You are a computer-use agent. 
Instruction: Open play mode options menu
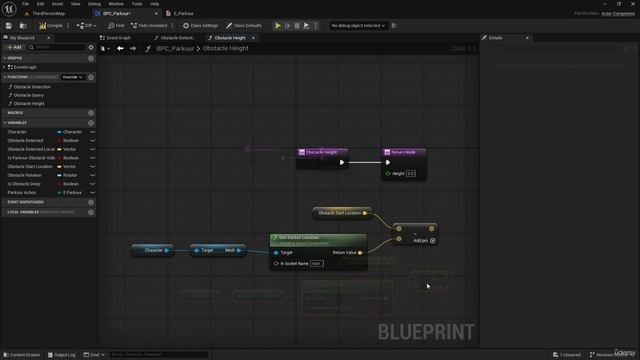[x=316, y=26]
